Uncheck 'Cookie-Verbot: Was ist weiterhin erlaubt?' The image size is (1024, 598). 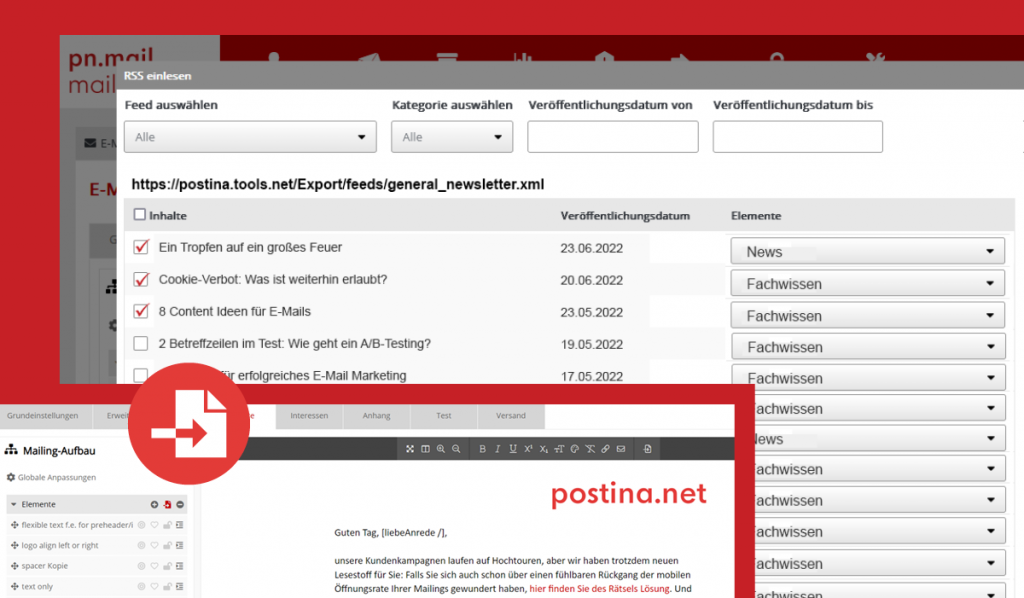(140, 279)
